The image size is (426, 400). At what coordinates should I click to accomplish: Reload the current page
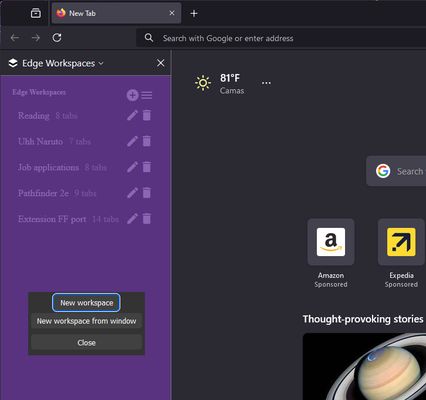[57, 38]
